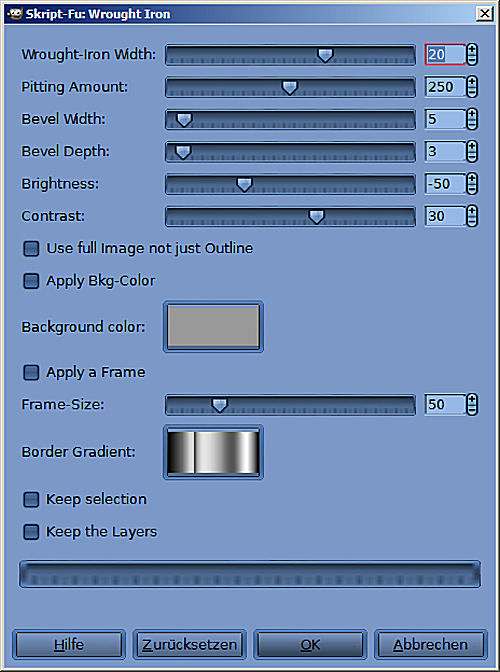Increase Bevel Width with the plus stepper
The height and width of the screenshot is (672, 500).
pyautogui.click(x=472, y=114)
